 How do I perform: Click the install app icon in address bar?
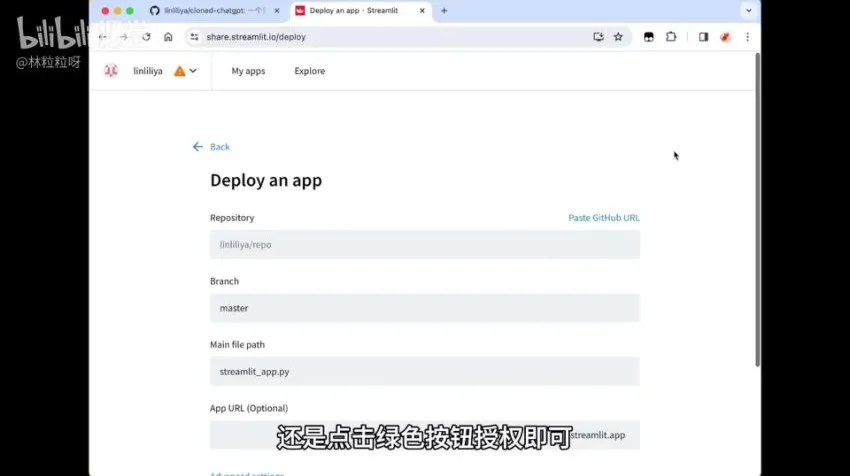pos(598,37)
